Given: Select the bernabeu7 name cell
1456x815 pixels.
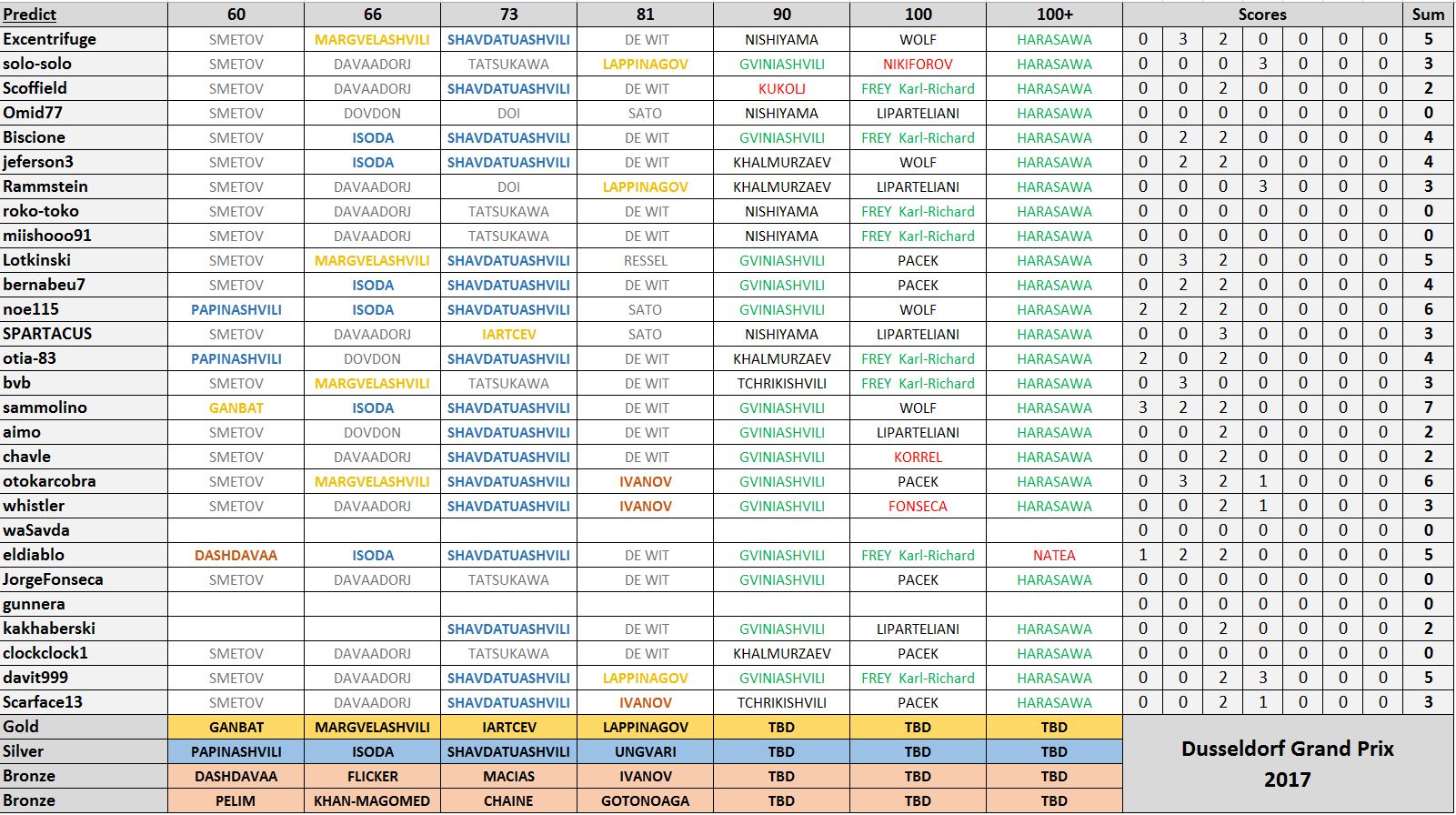Looking at the screenshot, I should 84,285.
